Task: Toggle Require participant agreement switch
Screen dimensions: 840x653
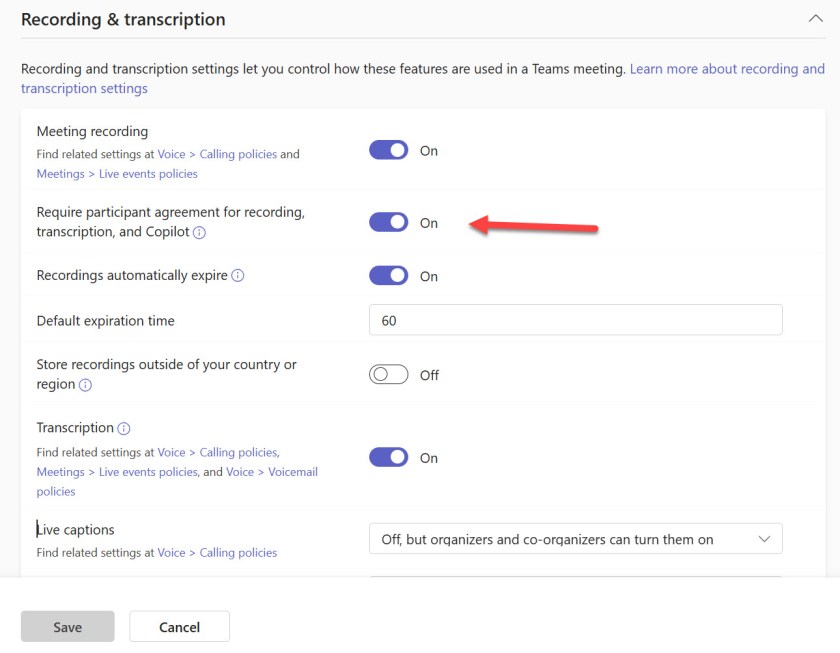Action: [x=388, y=222]
